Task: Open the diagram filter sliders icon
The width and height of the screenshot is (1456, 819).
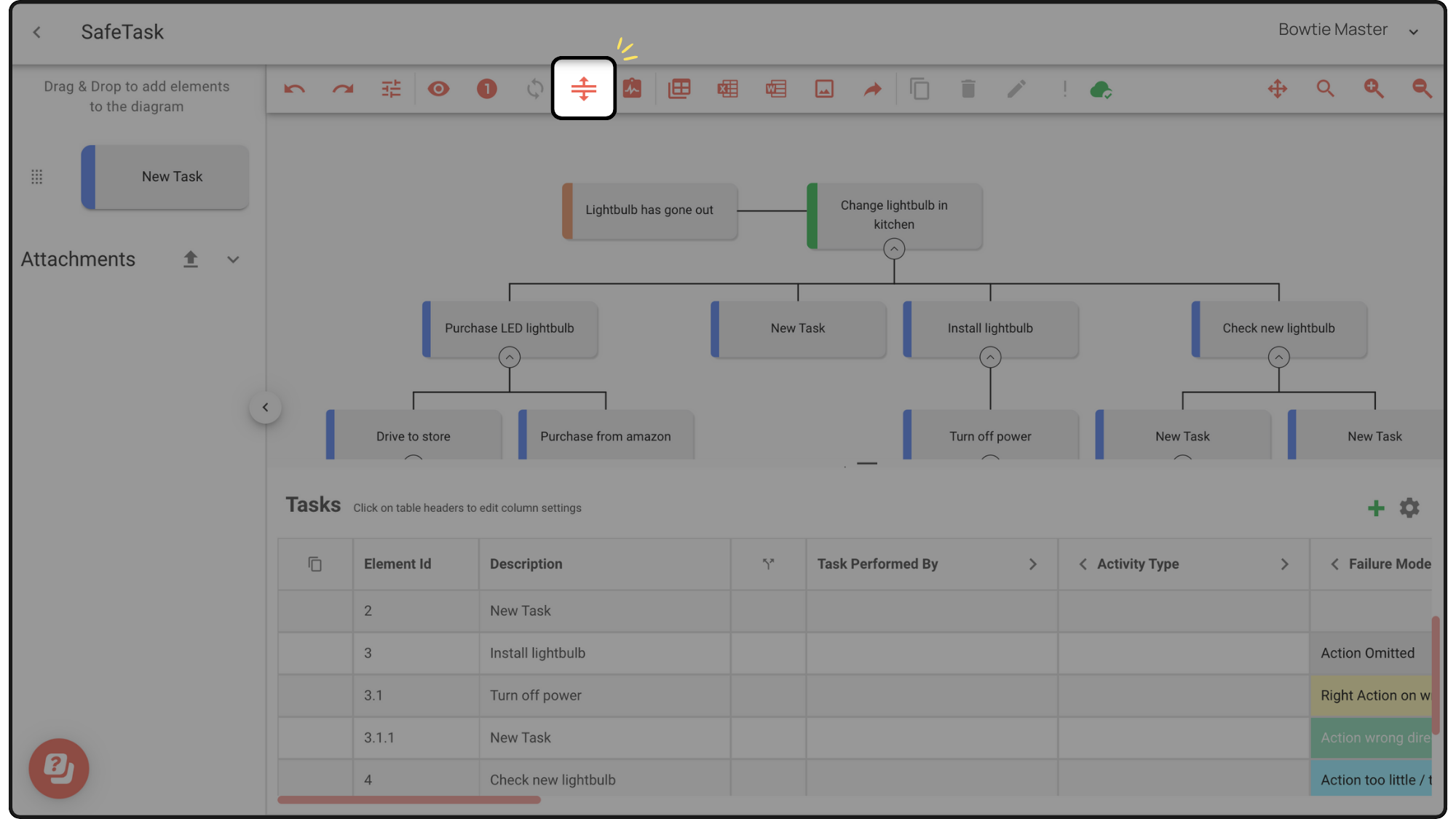Action: (391, 89)
